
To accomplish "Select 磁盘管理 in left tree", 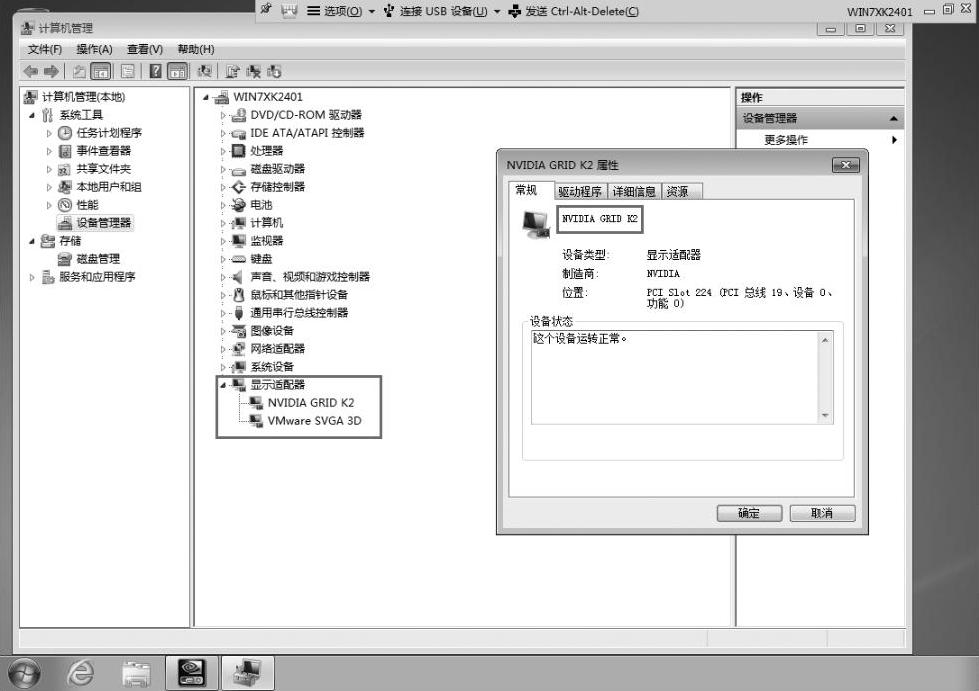I will coord(98,259).
